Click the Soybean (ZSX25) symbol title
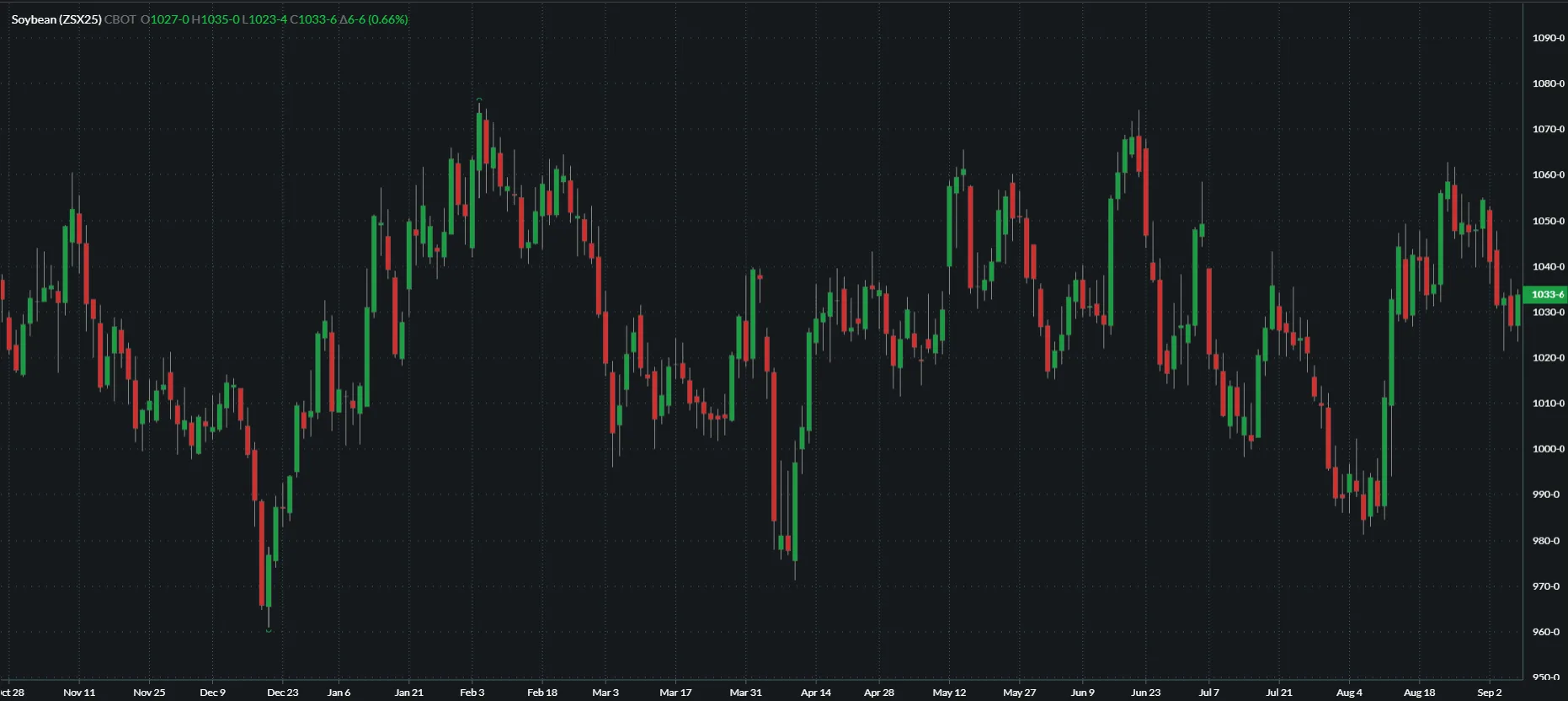The width and height of the screenshot is (1568, 701). tap(56, 19)
